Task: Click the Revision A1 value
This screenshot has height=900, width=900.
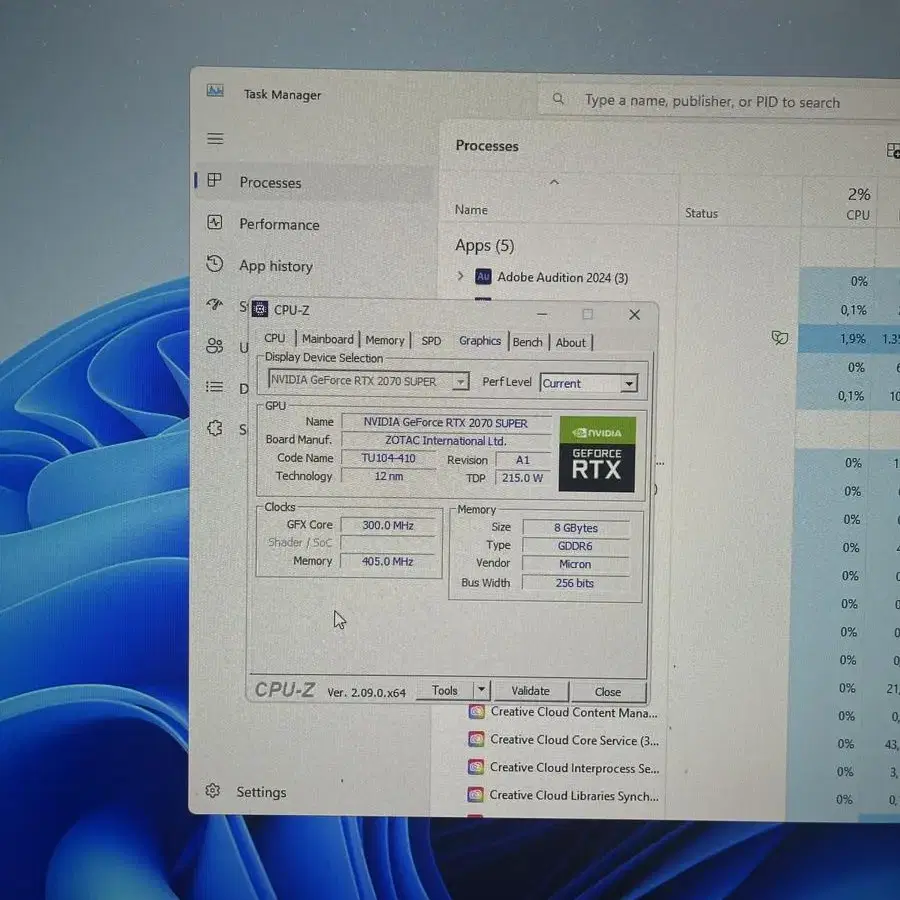Action: [523, 460]
